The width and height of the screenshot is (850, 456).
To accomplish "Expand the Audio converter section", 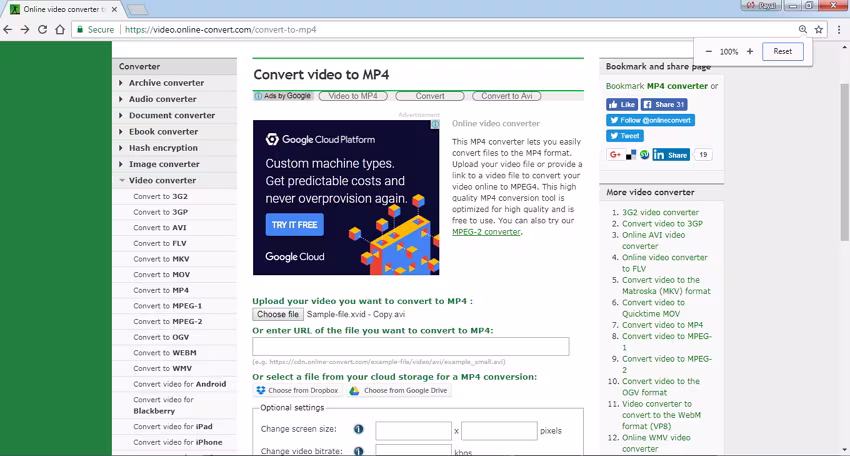I will [162, 99].
